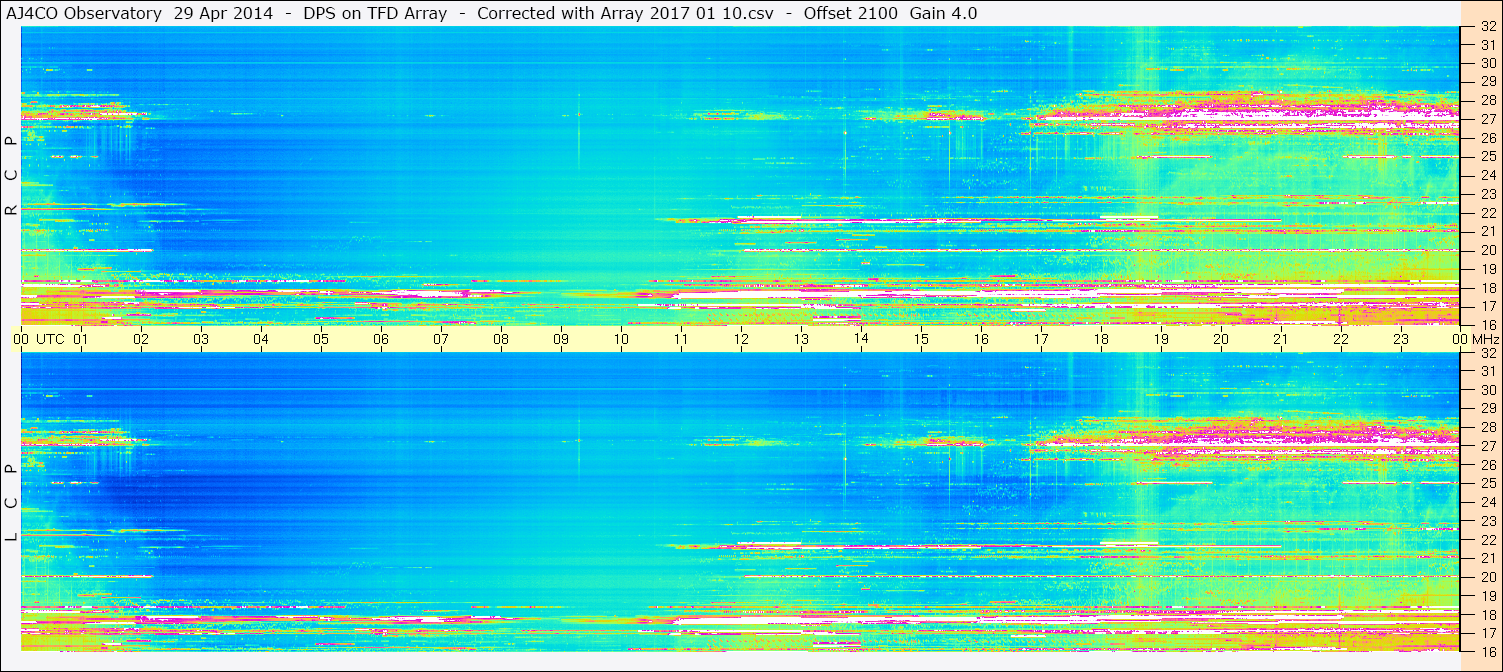
Task: Click the 03 UTC time label
Action: (x=201, y=339)
